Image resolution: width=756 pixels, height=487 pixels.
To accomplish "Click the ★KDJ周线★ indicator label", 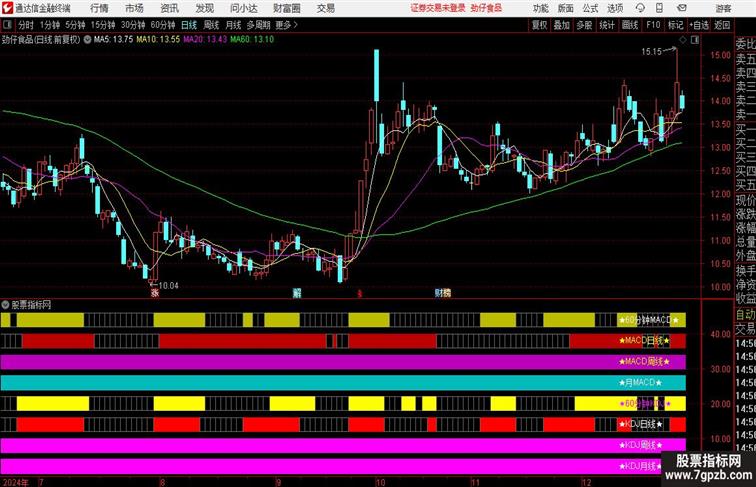I will click(x=641, y=445).
